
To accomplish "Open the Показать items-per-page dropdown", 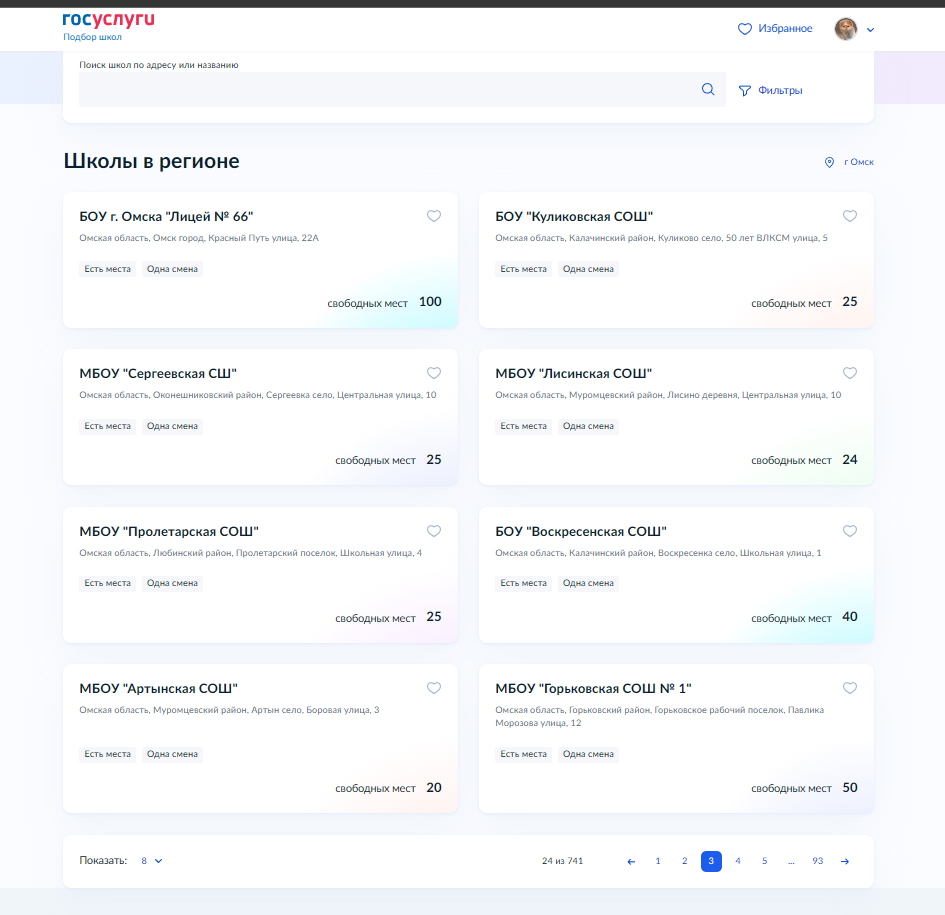I will coord(151,861).
